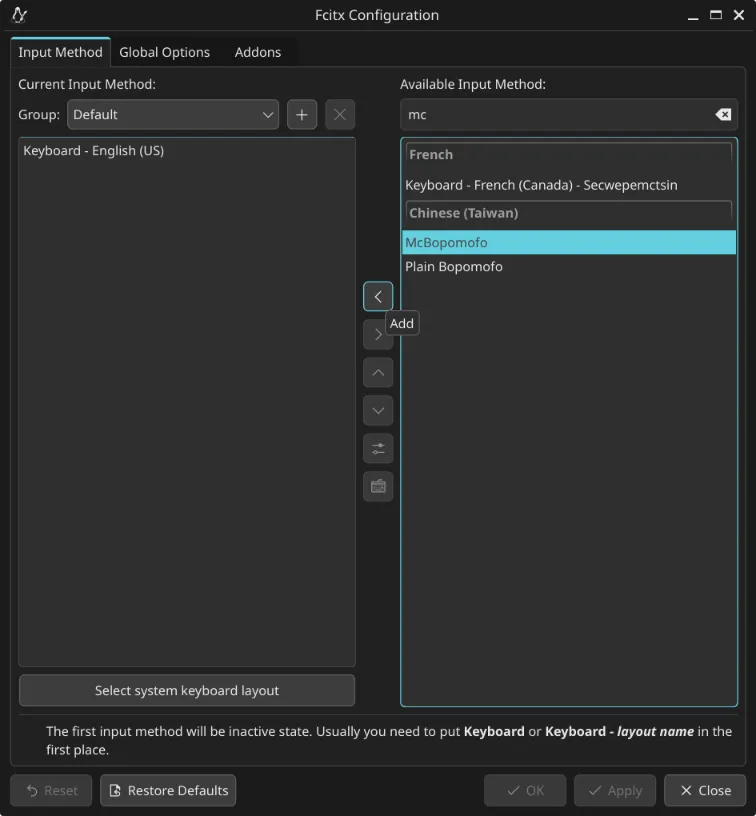756x816 pixels.
Task: Click the keyboard layout icon button
Action: 378,487
